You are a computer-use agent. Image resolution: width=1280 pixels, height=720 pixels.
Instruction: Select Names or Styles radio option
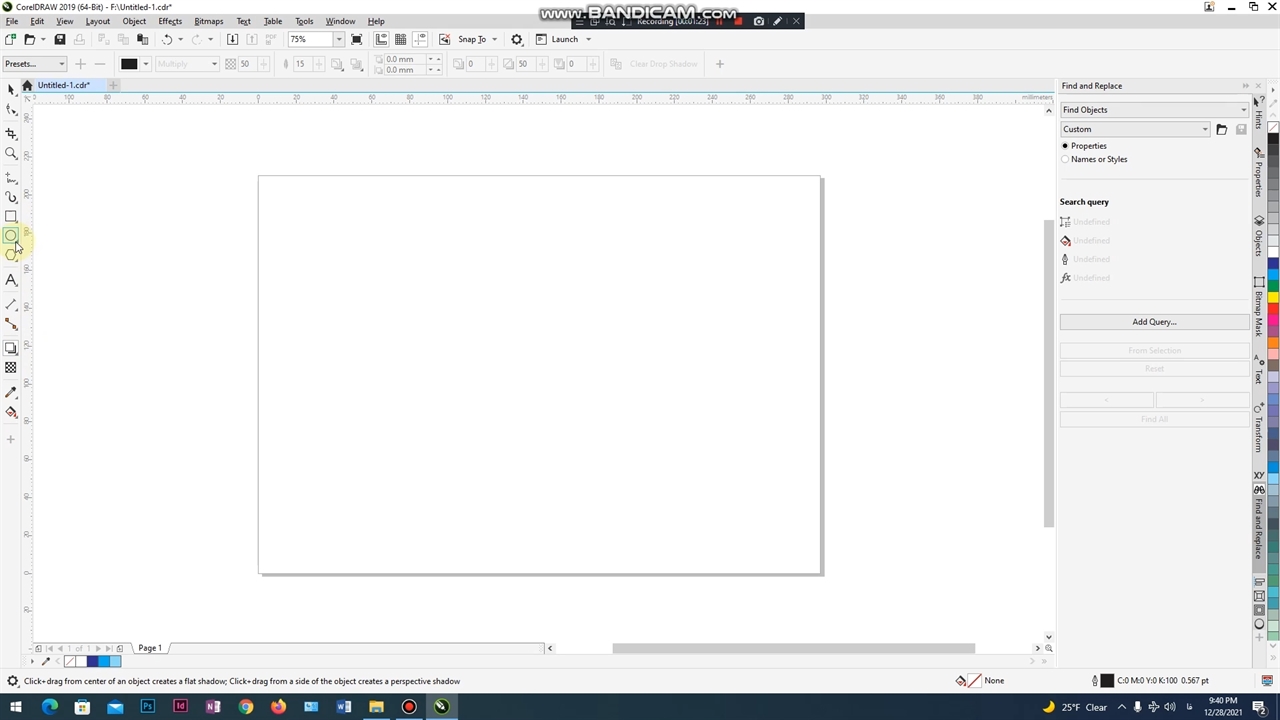(1065, 159)
